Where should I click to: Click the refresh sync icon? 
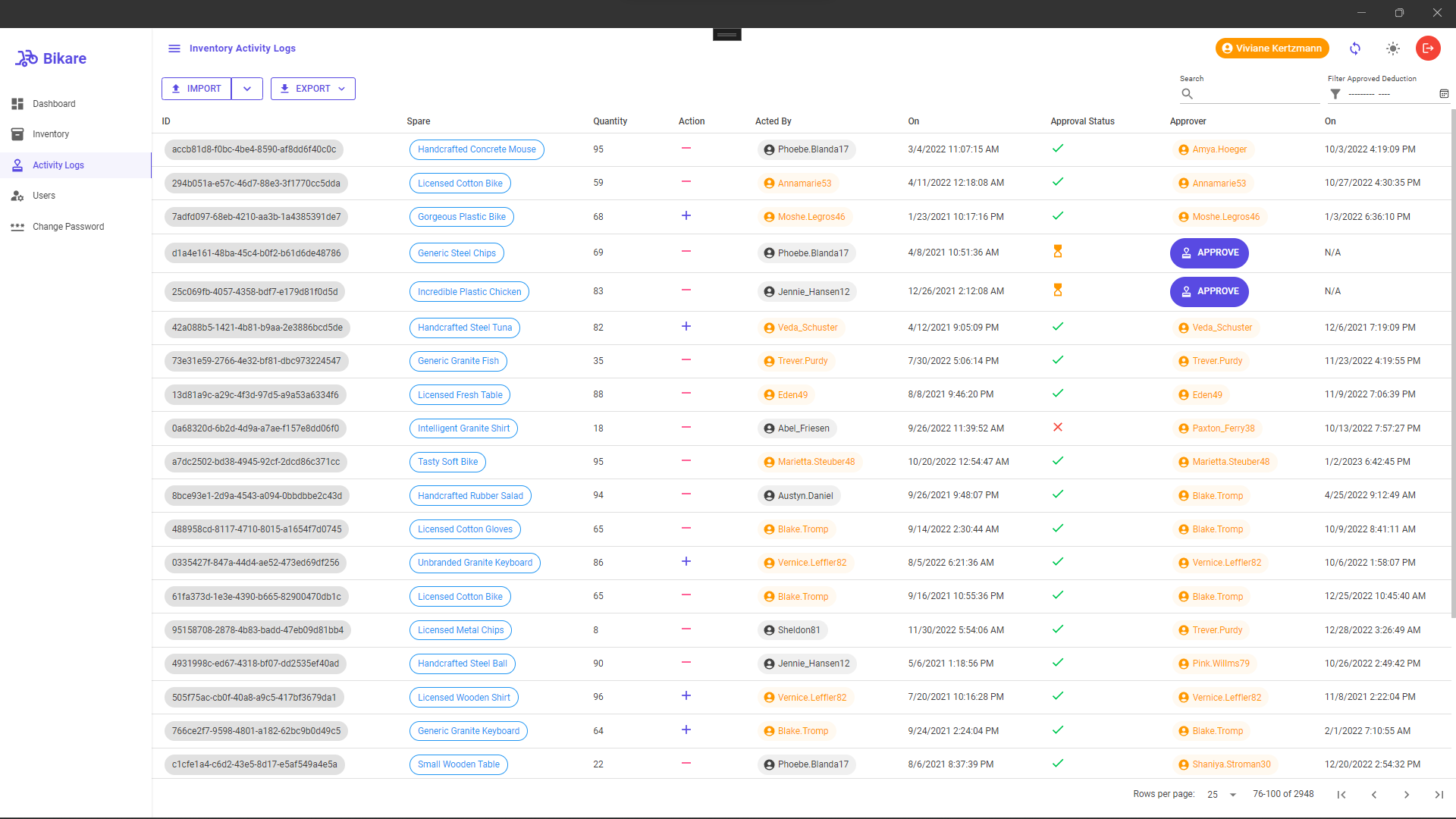[1355, 49]
